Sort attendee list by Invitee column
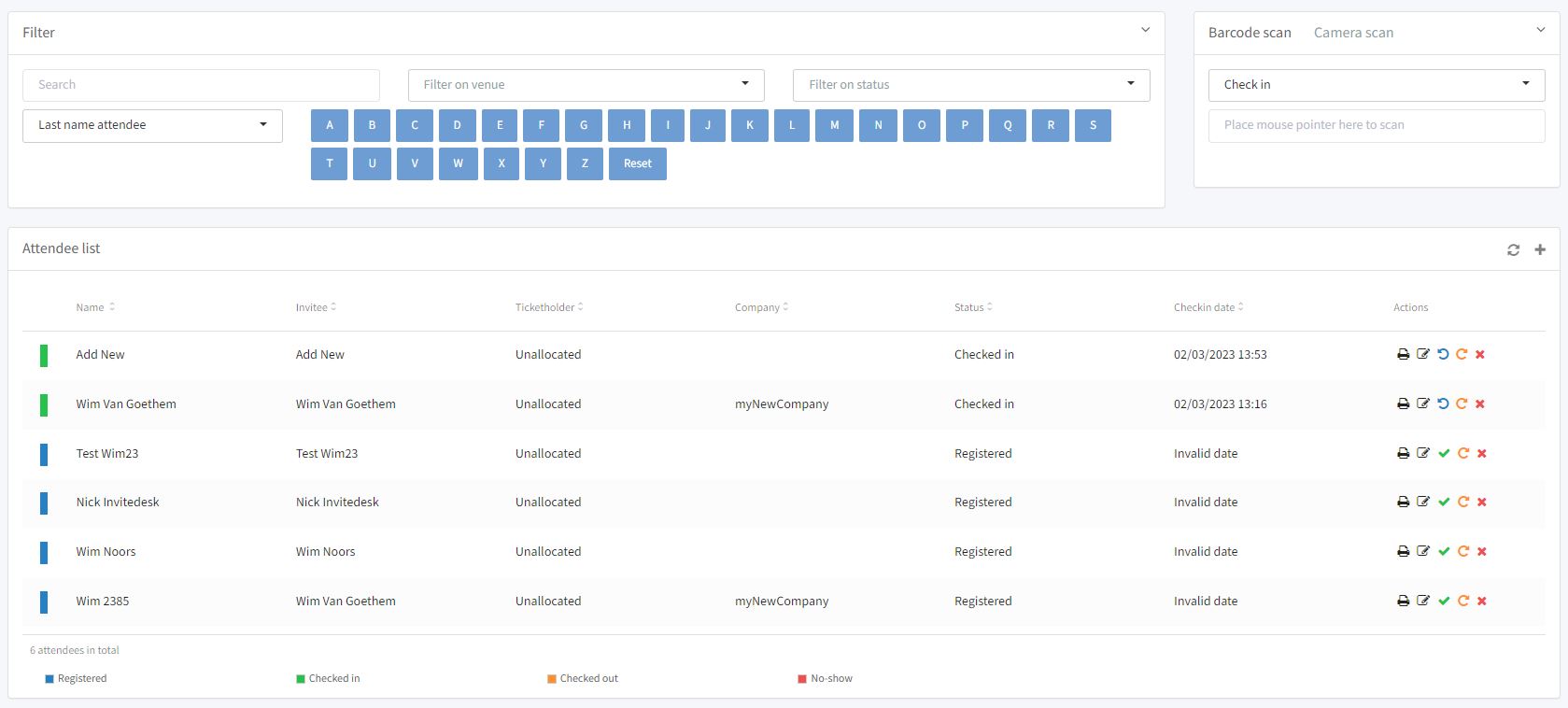The image size is (1568, 708). tap(316, 307)
